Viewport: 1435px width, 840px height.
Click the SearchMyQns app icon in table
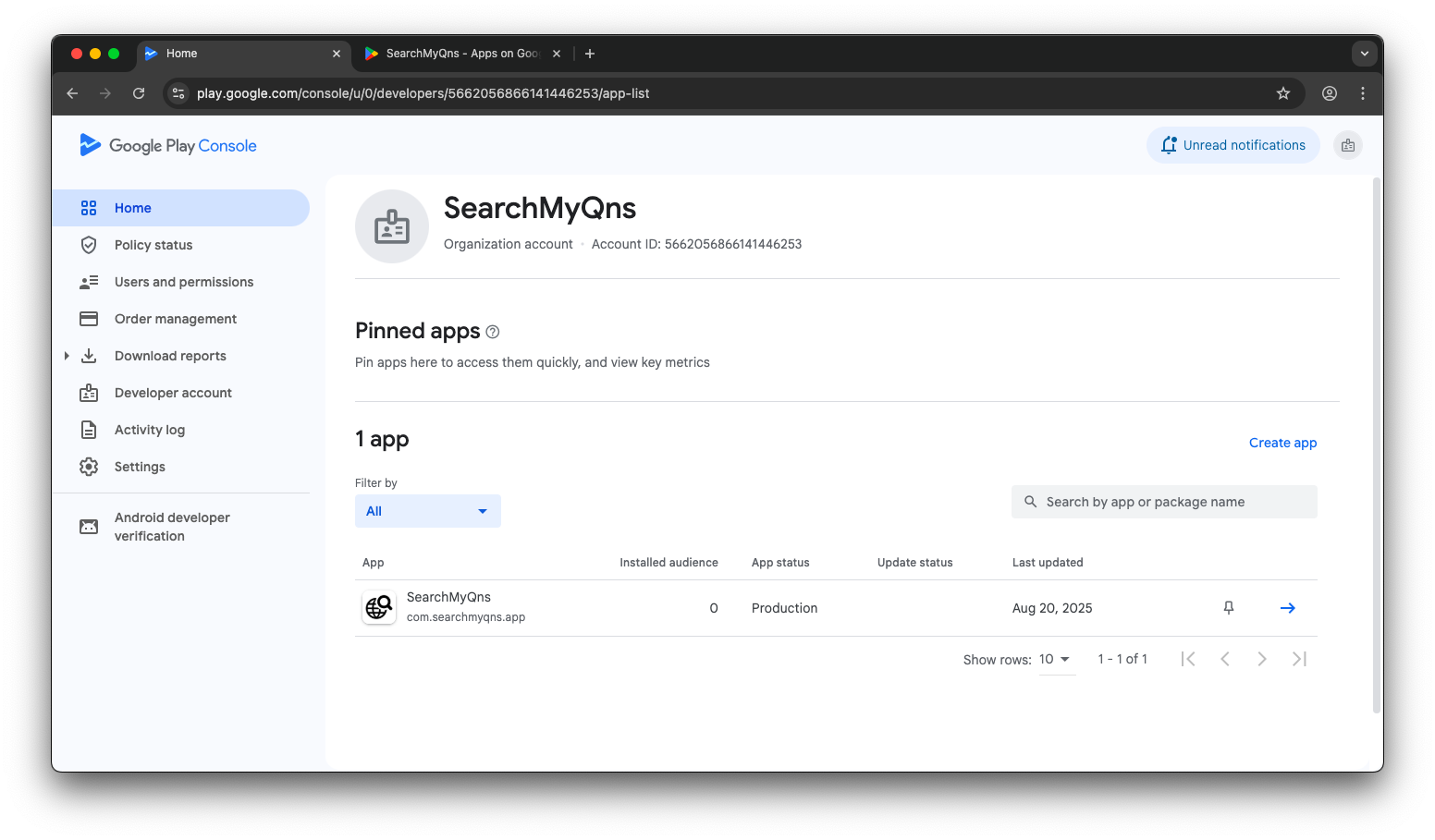coord(379,607)
